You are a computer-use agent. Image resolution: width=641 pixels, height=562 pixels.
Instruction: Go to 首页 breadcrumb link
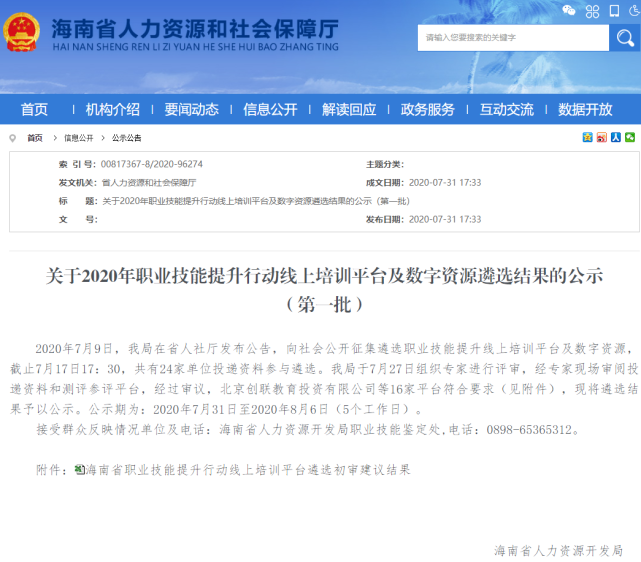pyautogui.click(x=35, y=138)
